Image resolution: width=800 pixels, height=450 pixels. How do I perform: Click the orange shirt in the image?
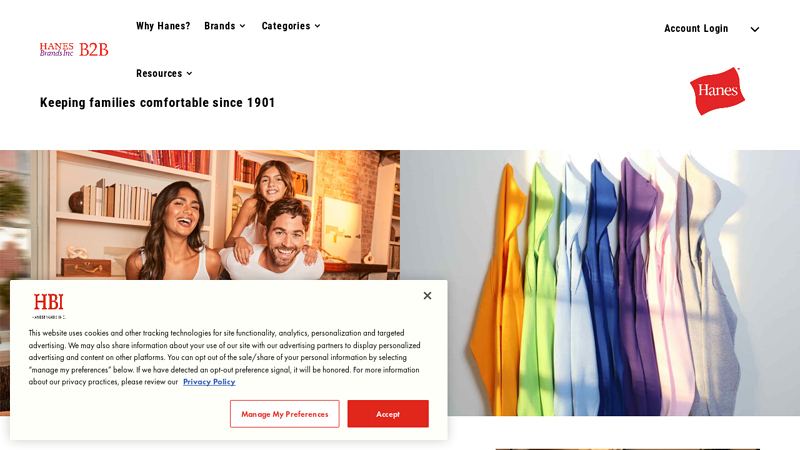[497, 291]
